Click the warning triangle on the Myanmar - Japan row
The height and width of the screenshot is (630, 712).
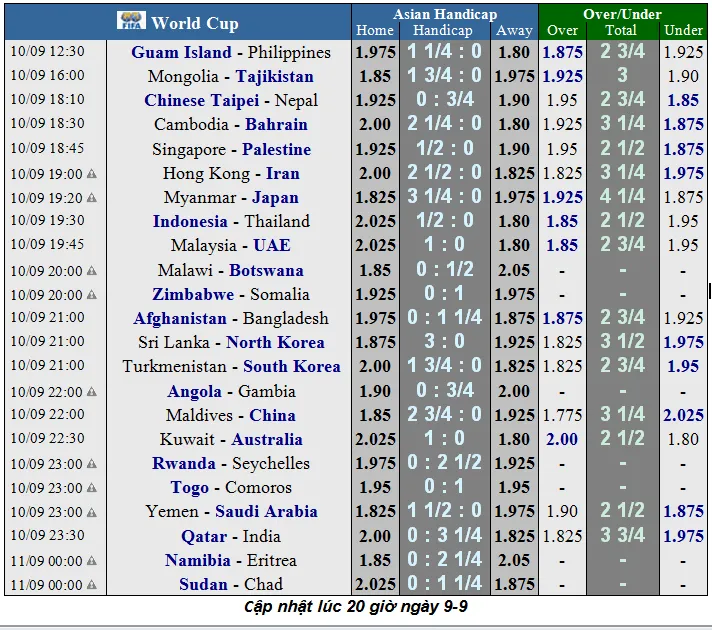tap(92, 198)
